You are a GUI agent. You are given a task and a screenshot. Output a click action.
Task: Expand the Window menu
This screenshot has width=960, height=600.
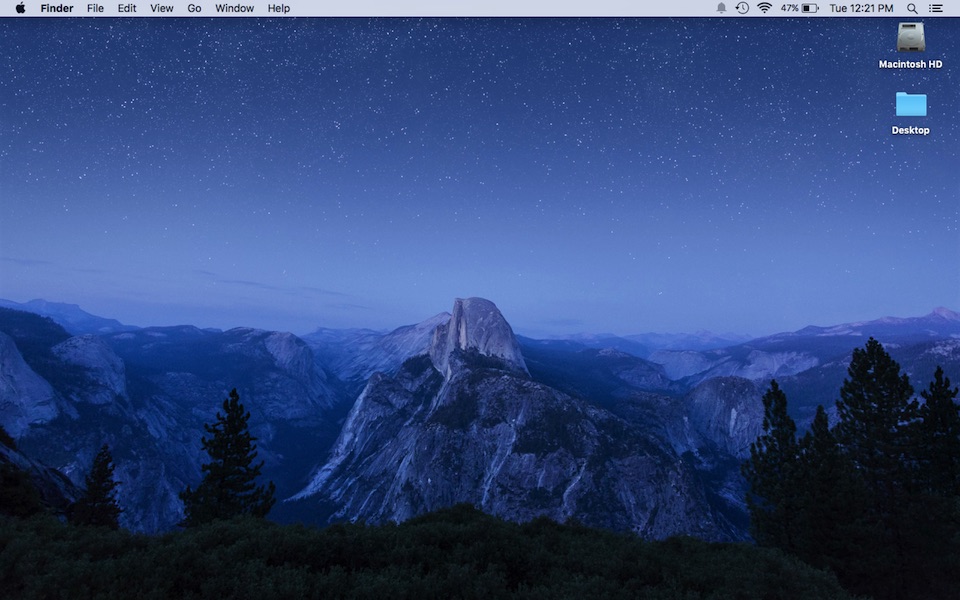click(x=234, y=8)
